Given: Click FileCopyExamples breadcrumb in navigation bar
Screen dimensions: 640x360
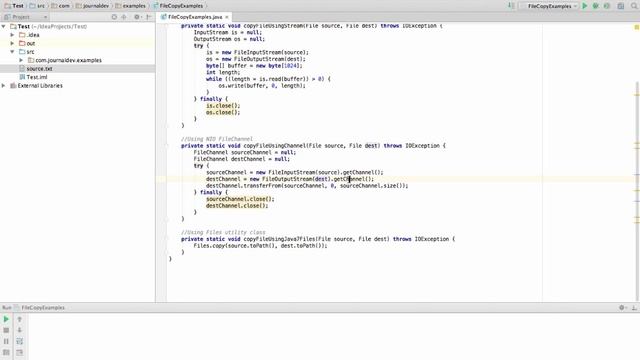Looking at the screenshot, I should [178, 6].
